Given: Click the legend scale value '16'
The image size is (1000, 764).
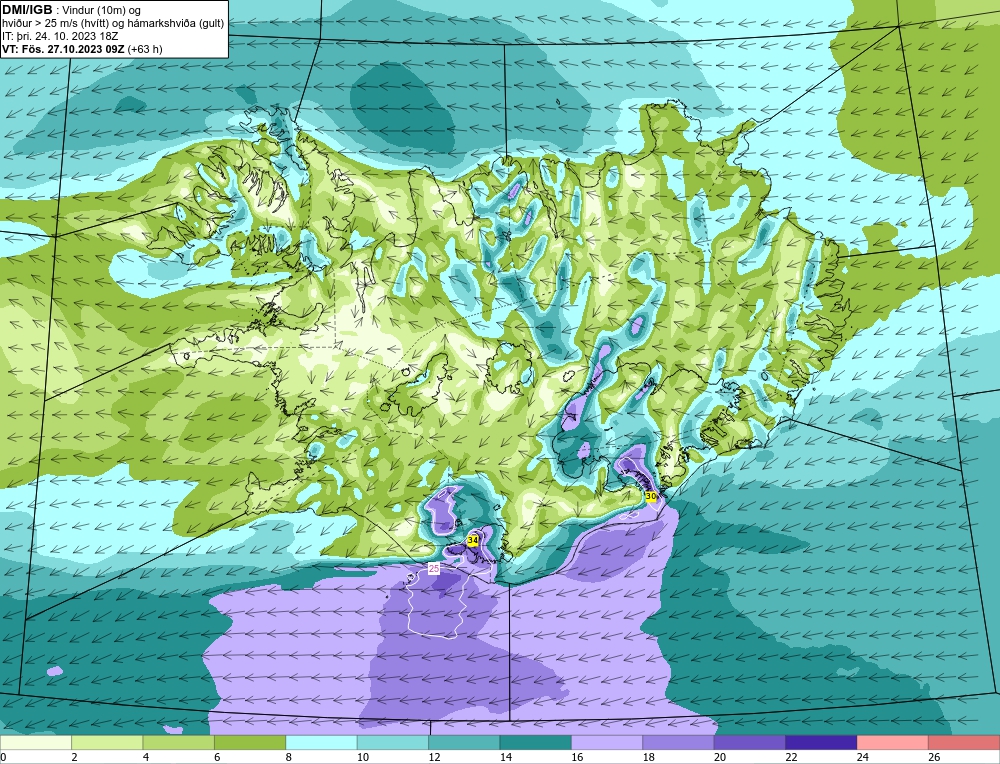Looking at the screenshot, I should 577,757.
